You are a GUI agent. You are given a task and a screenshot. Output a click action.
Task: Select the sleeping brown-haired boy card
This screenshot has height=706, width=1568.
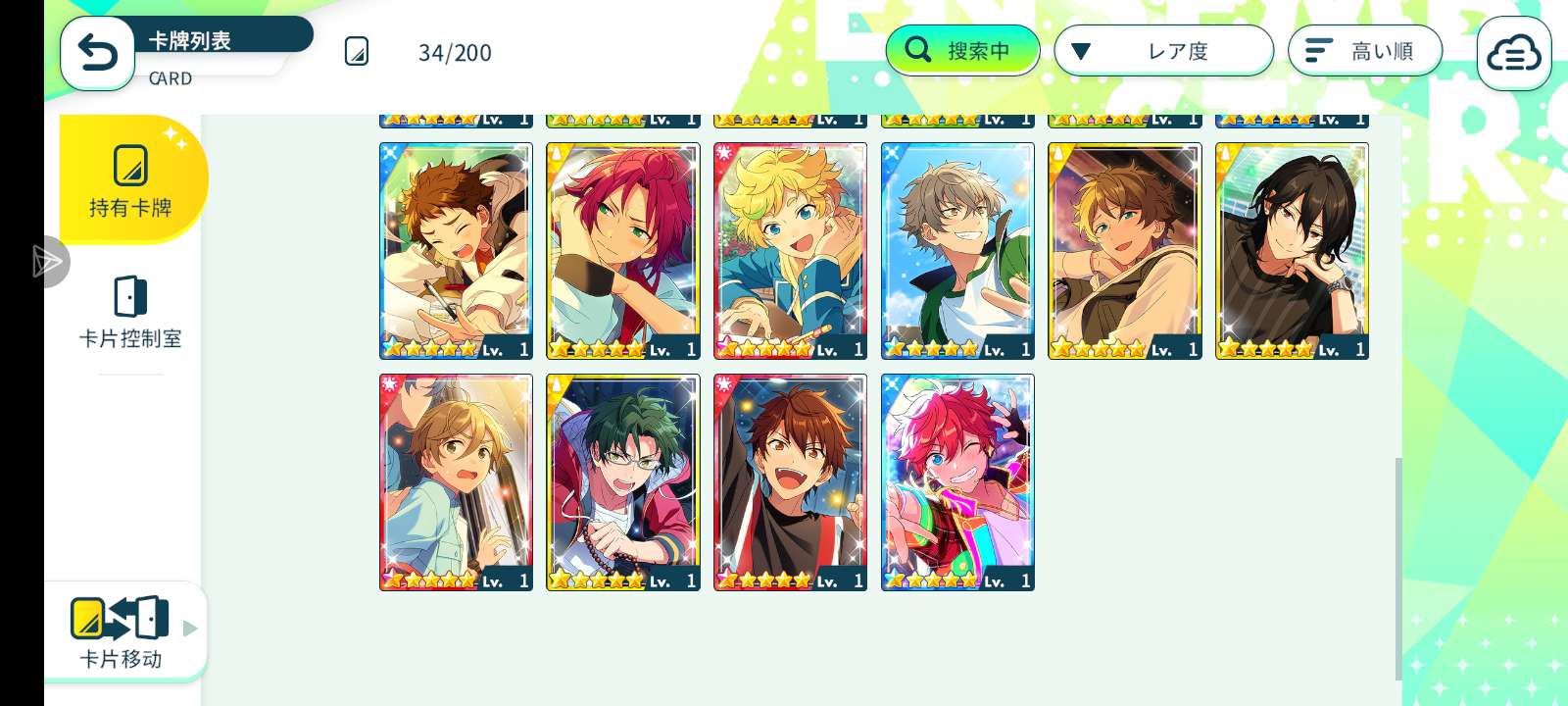point(456,251)
